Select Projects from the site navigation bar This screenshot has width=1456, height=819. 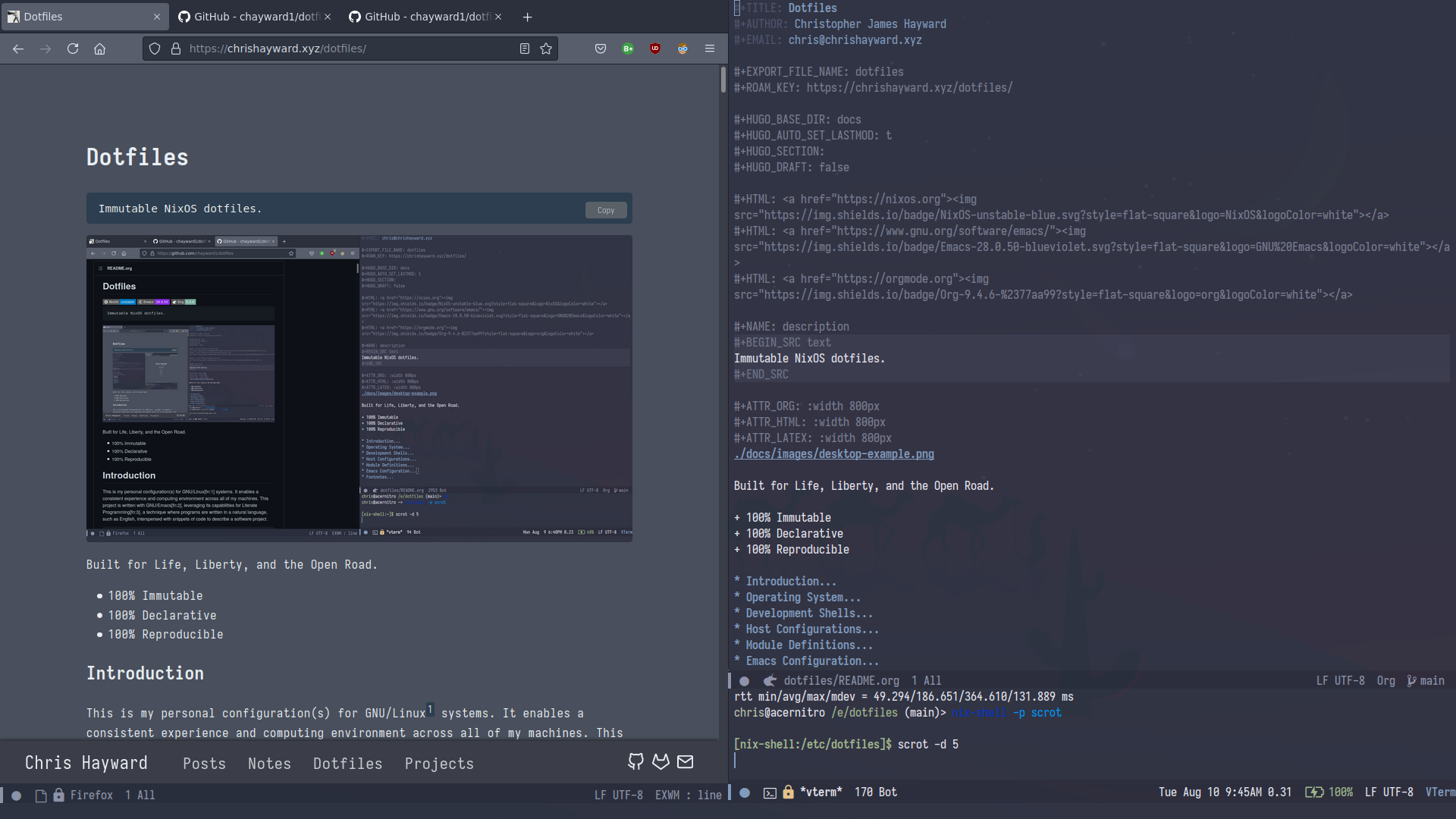[x=439, y=763]
